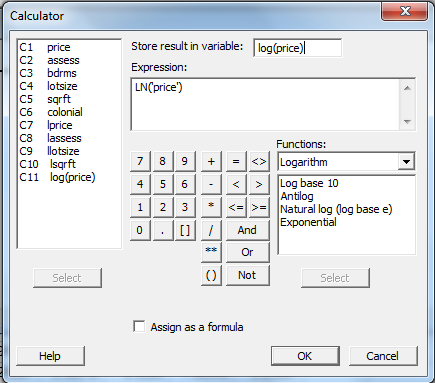Click the 2 keypad button

(x=163, y=207)
